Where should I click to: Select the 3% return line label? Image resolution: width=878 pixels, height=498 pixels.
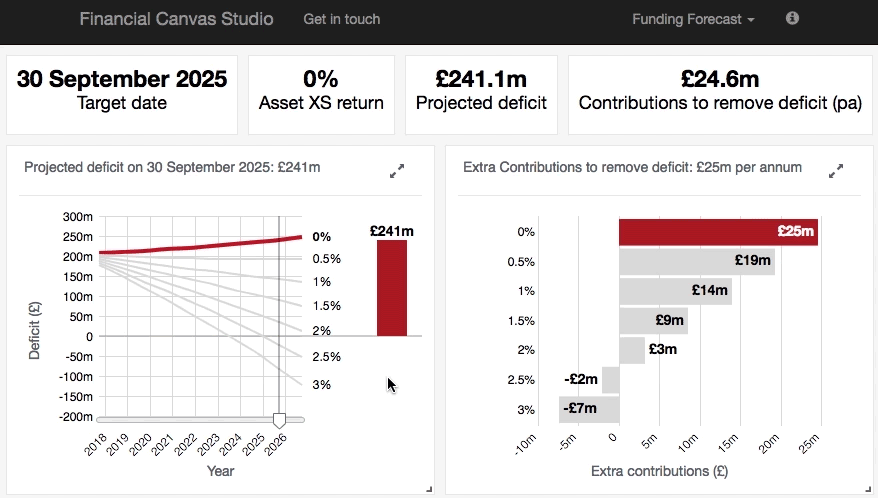(x=321, y=384)
